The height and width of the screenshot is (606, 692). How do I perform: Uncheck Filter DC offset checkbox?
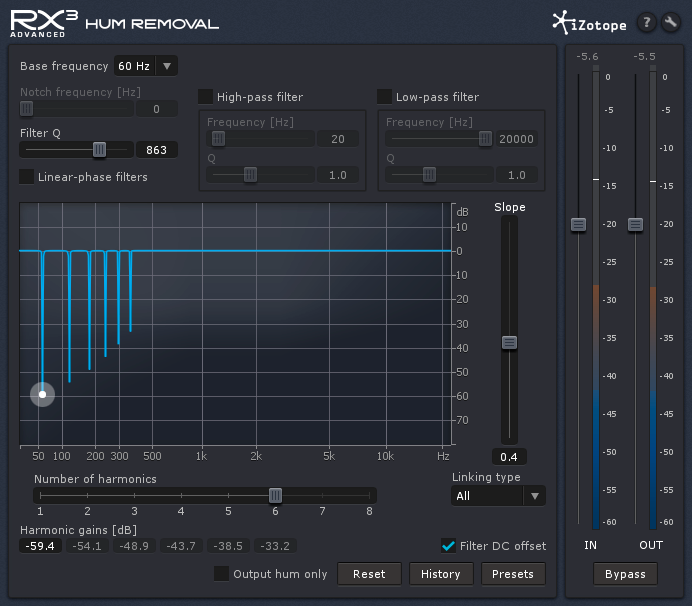448,546
